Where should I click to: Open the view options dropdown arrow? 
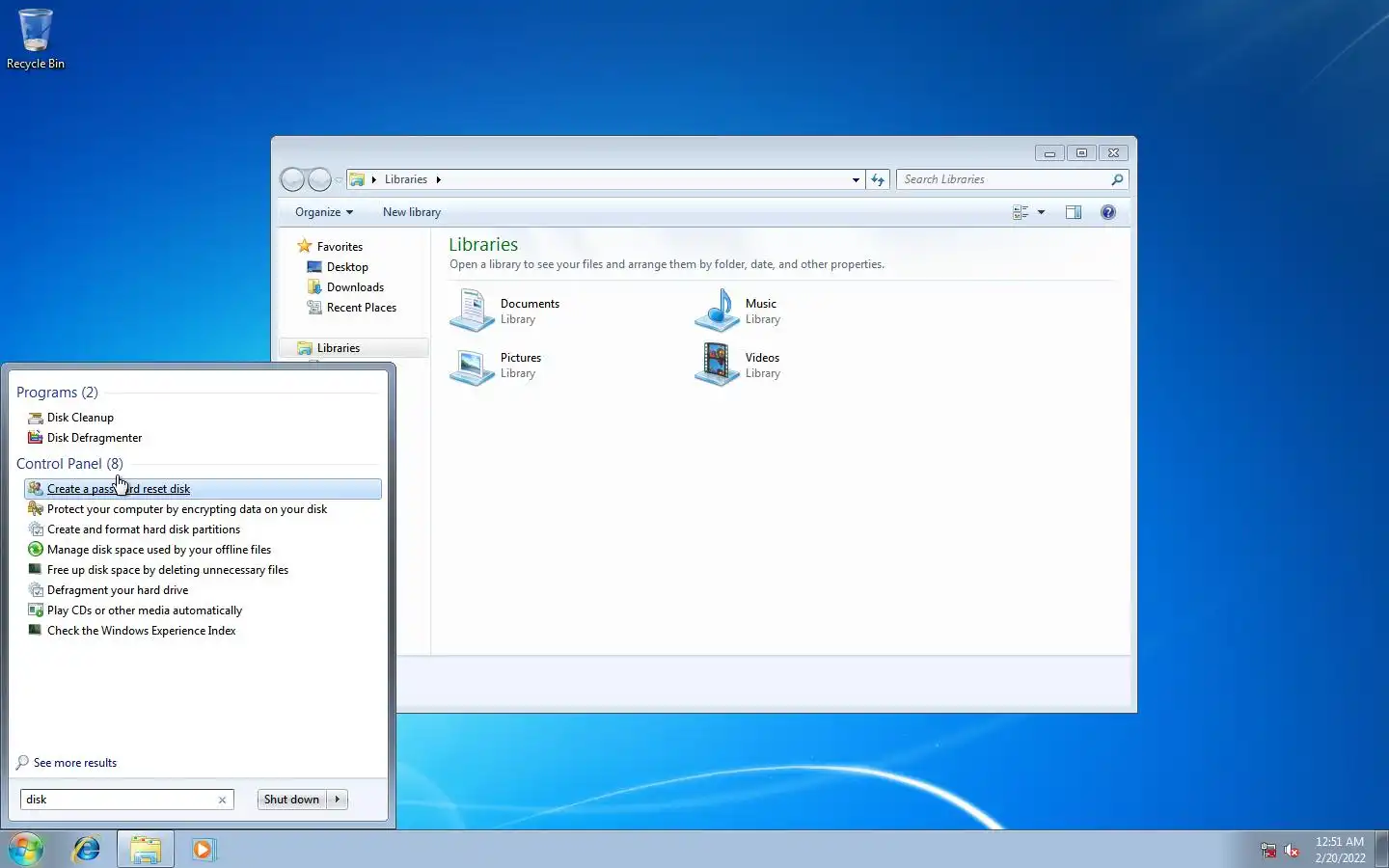coord(1041,212)
